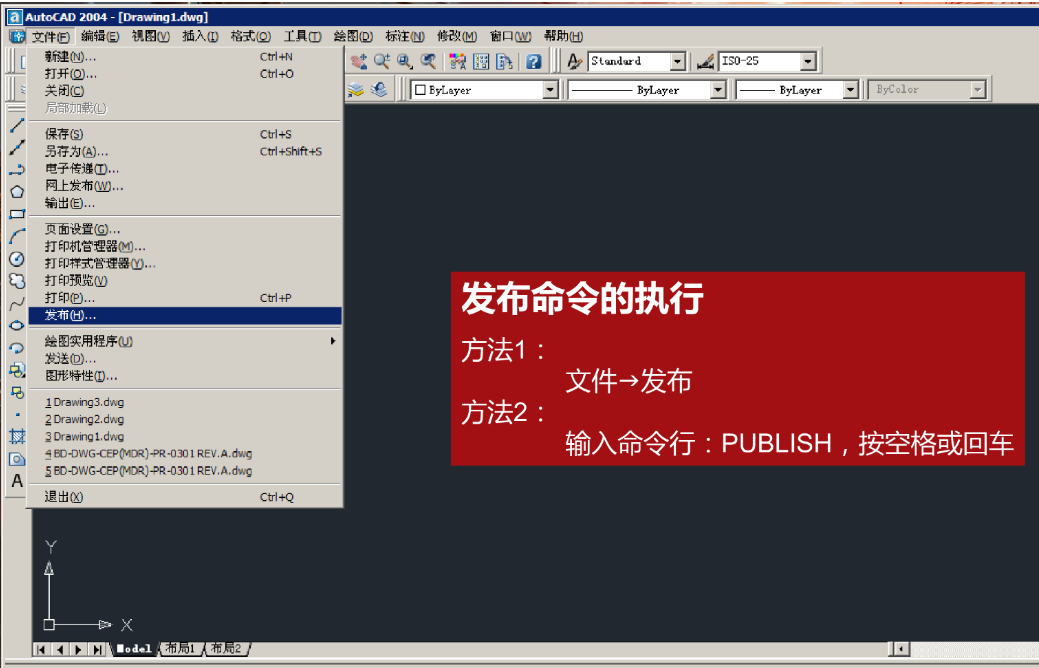Viewport: 1039px width, 668px height.
Task: Click the Help question mark icon
Action: (x=534, y=62)
